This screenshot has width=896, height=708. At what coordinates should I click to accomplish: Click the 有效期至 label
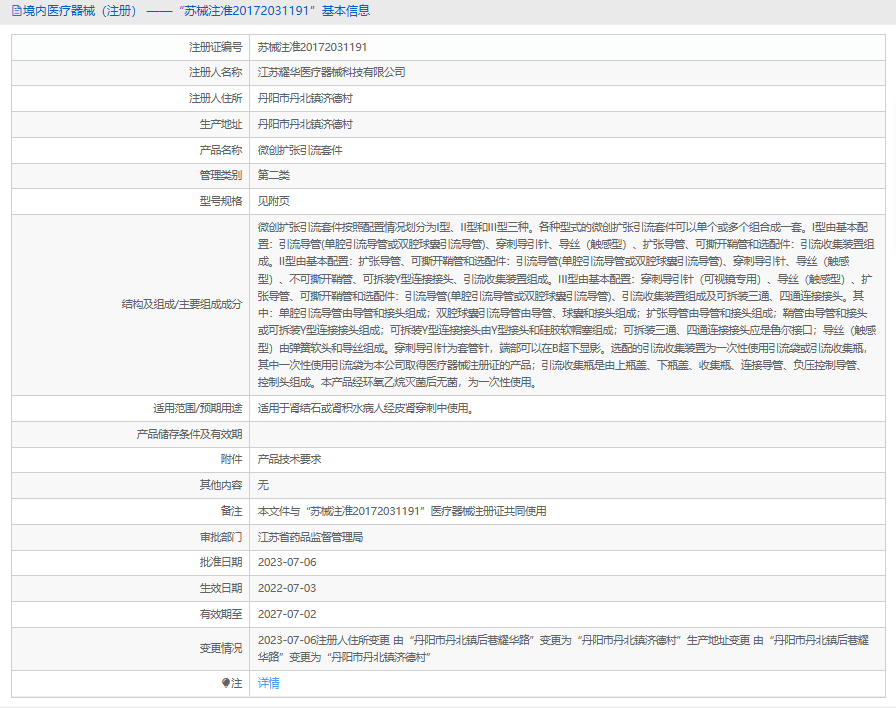coord(221,614)
